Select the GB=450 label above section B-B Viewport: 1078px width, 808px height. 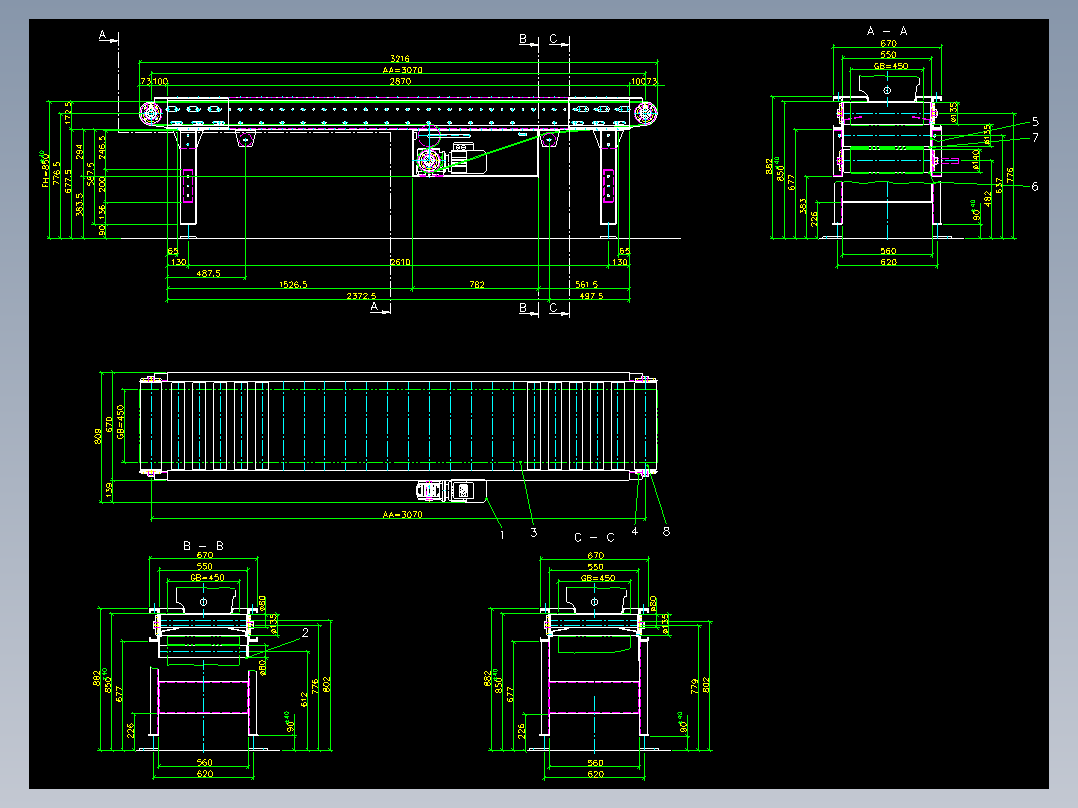[x=207, y=578]
